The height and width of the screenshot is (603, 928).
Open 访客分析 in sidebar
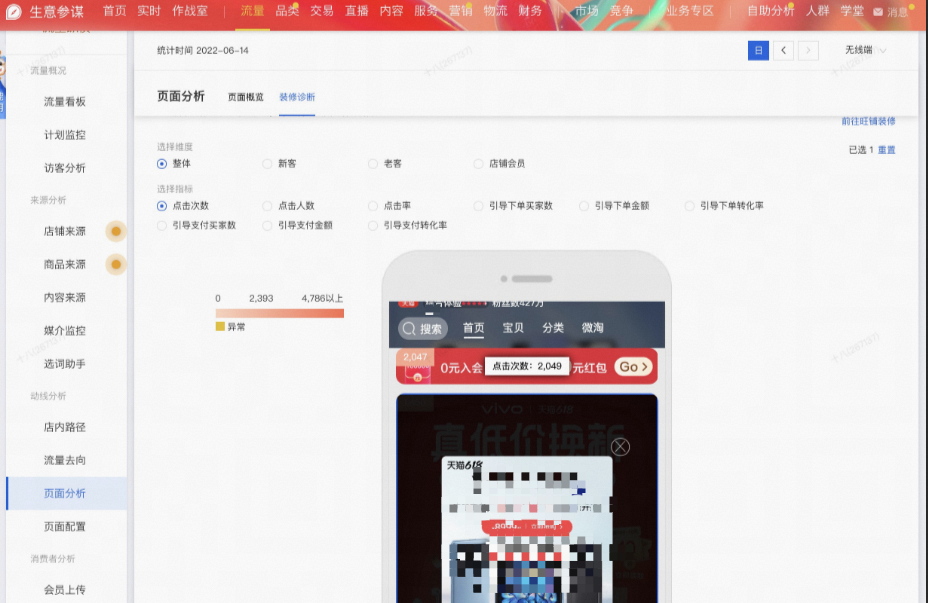coord(65,168)
